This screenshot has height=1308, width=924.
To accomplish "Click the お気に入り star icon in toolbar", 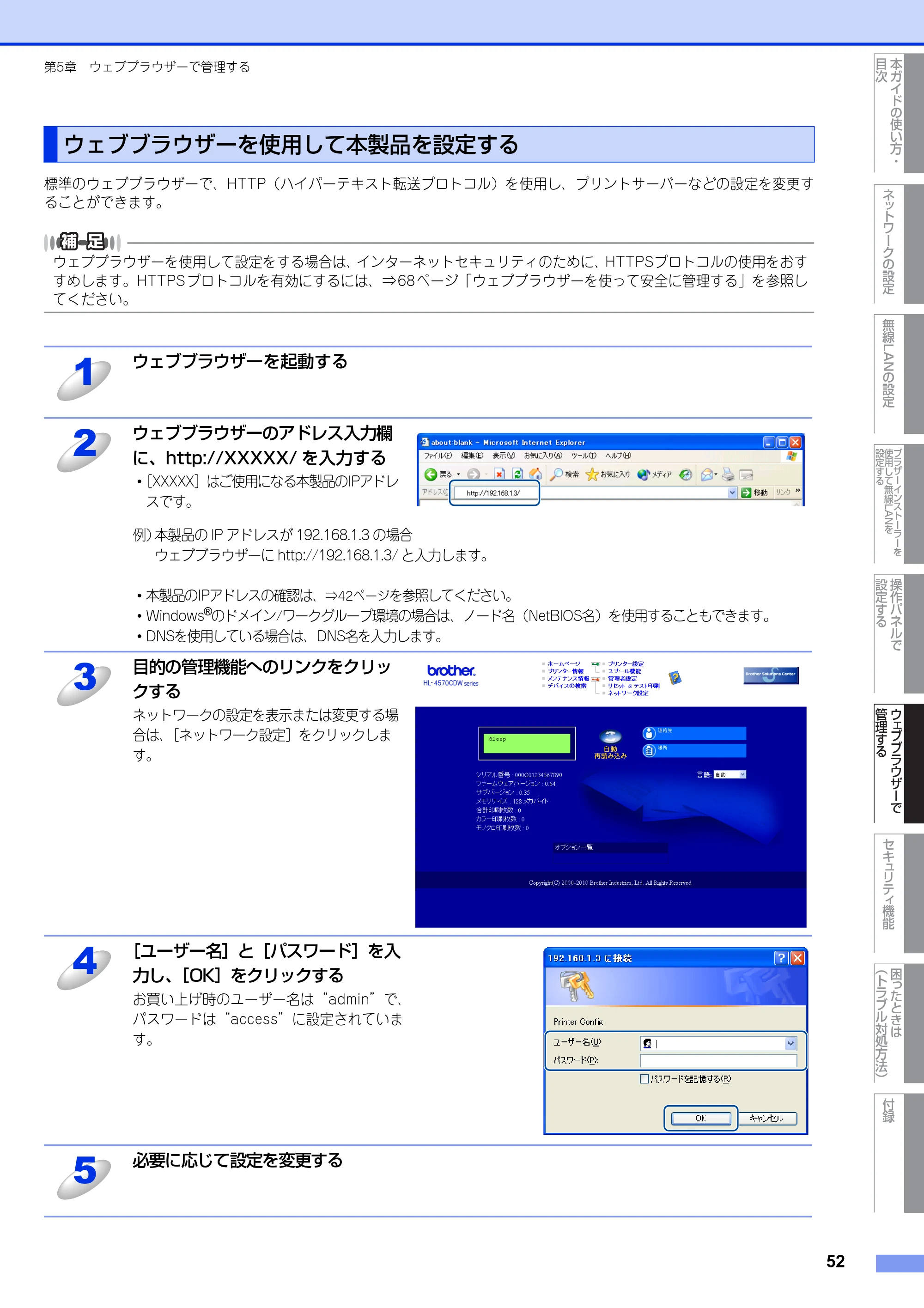I will click(x=592, y=474).
